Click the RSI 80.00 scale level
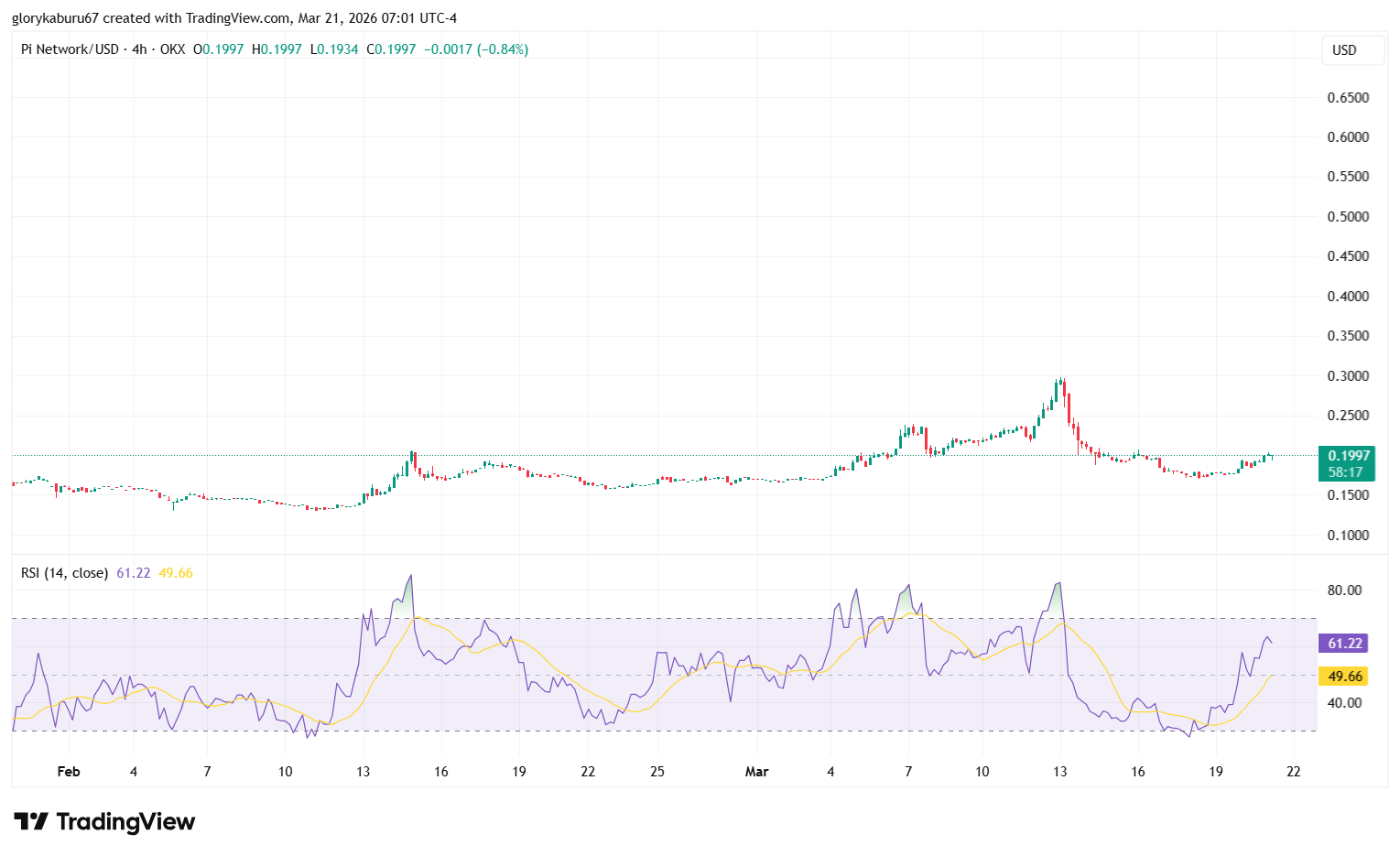This screenshot has height=856, width=1400. point(1344,591)
